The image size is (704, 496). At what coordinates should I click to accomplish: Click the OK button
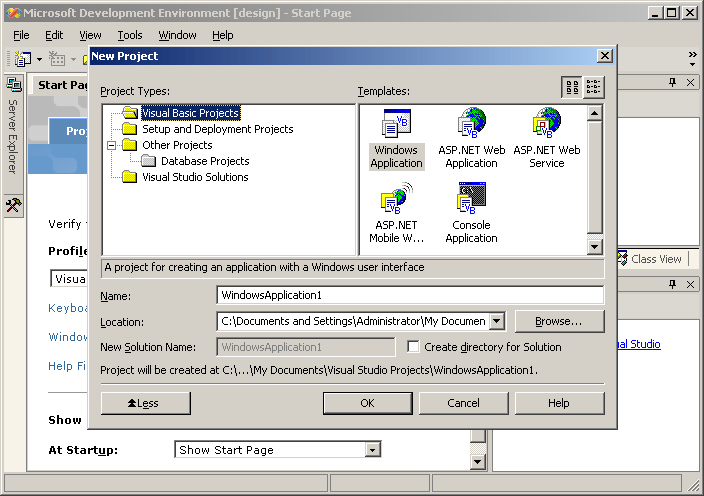coord(367,403)
